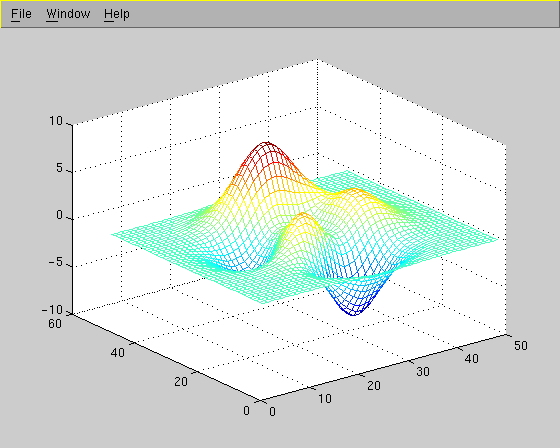Click the dark blue valley bottom
Image resolution: width=560 pixels, height=448 pixels.
coord(352,312)
